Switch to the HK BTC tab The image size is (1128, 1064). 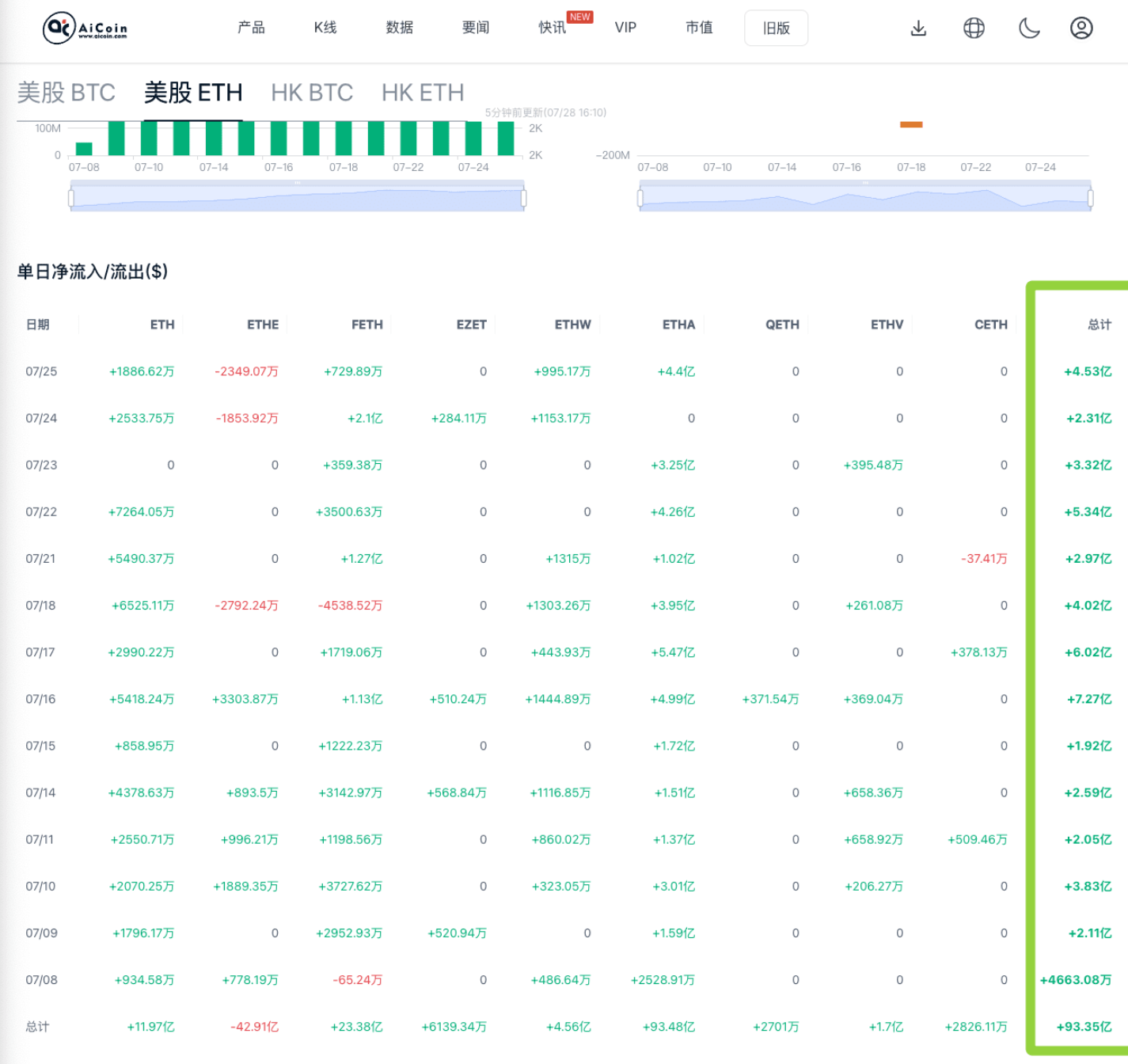click(x=312, y=93)
